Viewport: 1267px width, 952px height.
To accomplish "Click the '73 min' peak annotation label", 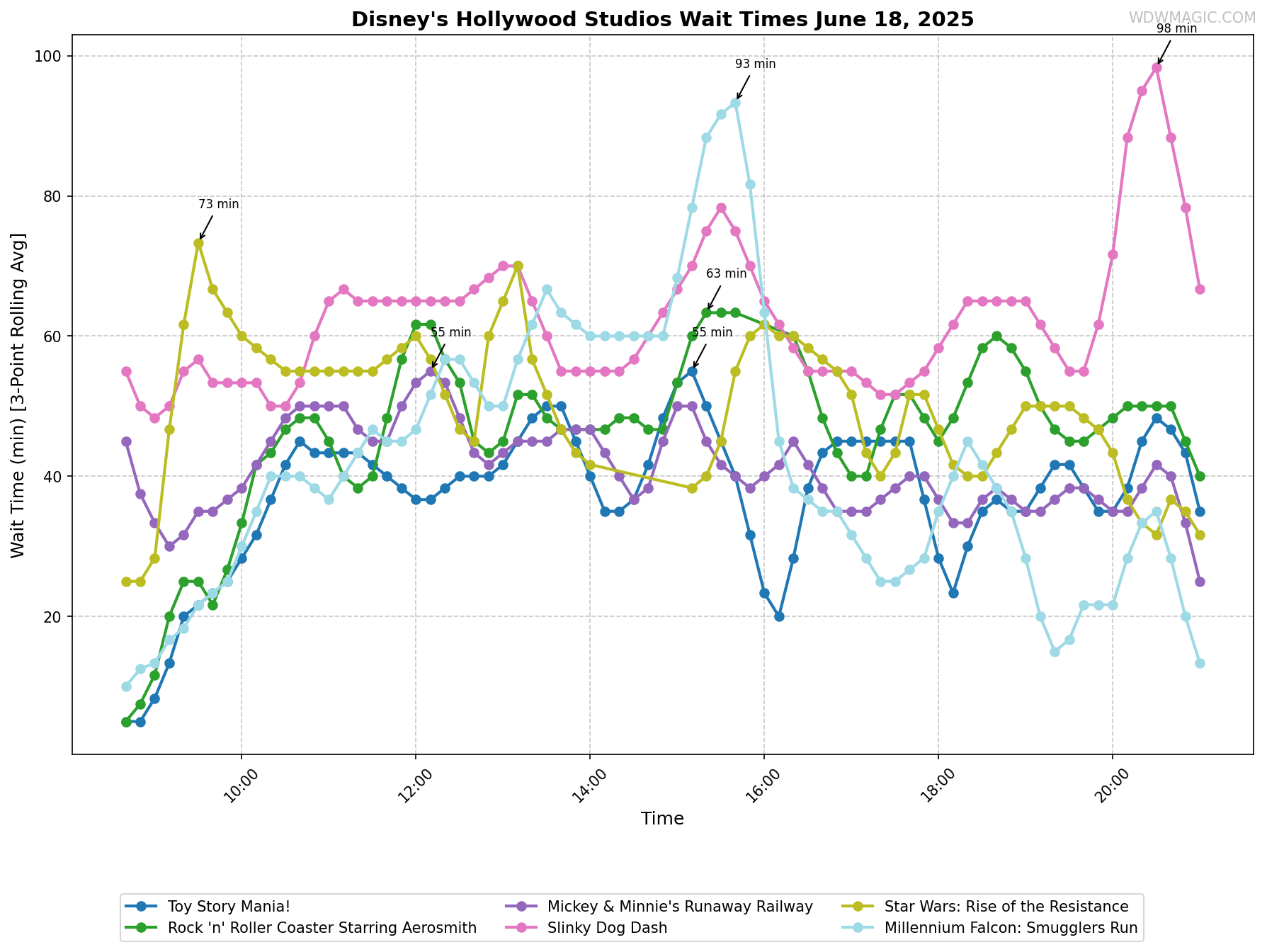I will 219,204.
